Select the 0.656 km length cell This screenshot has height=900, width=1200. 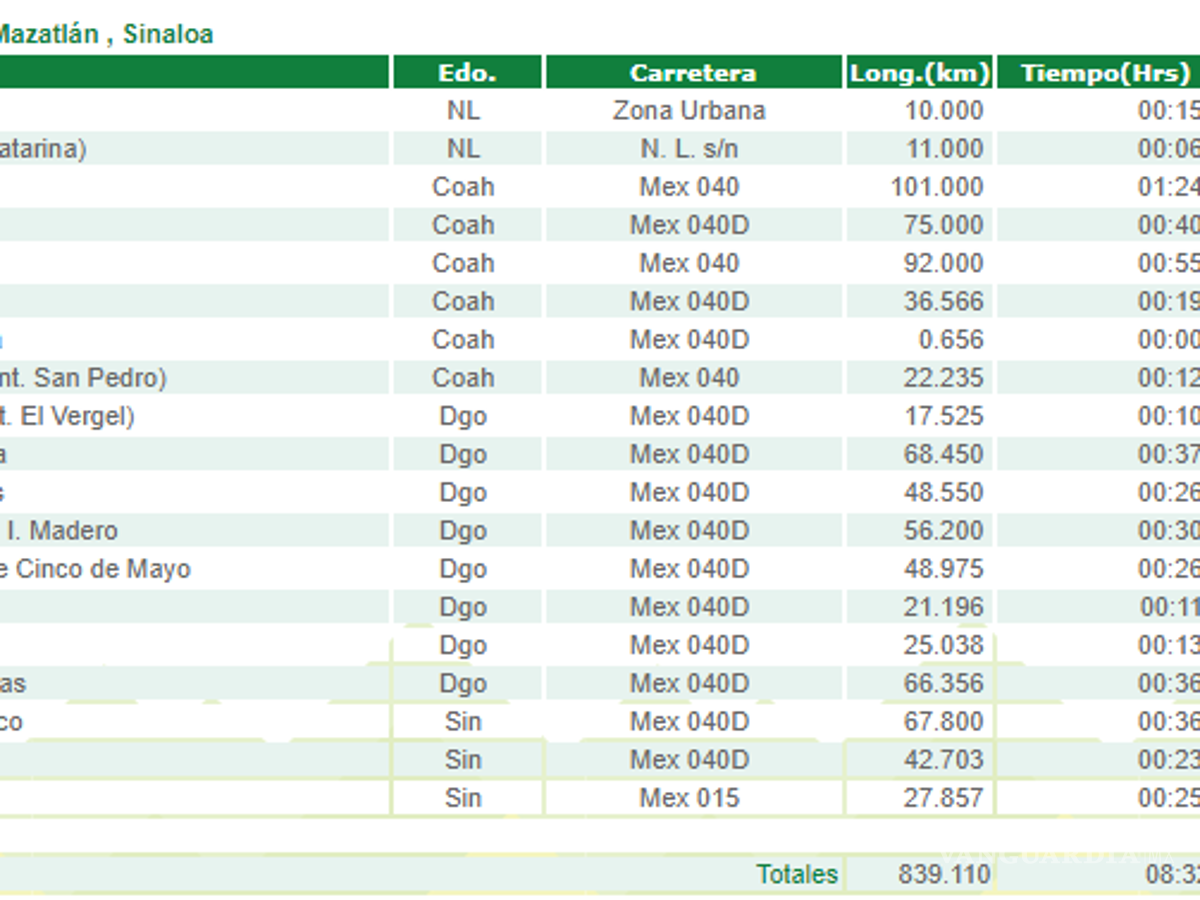[x=951, y=340]
